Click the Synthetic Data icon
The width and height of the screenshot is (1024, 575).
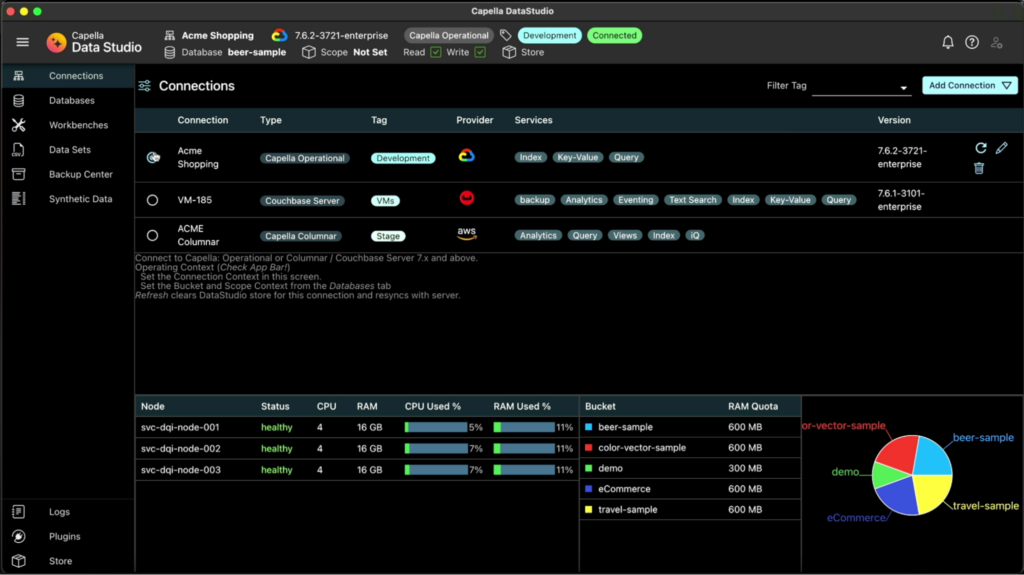point(18,199)
